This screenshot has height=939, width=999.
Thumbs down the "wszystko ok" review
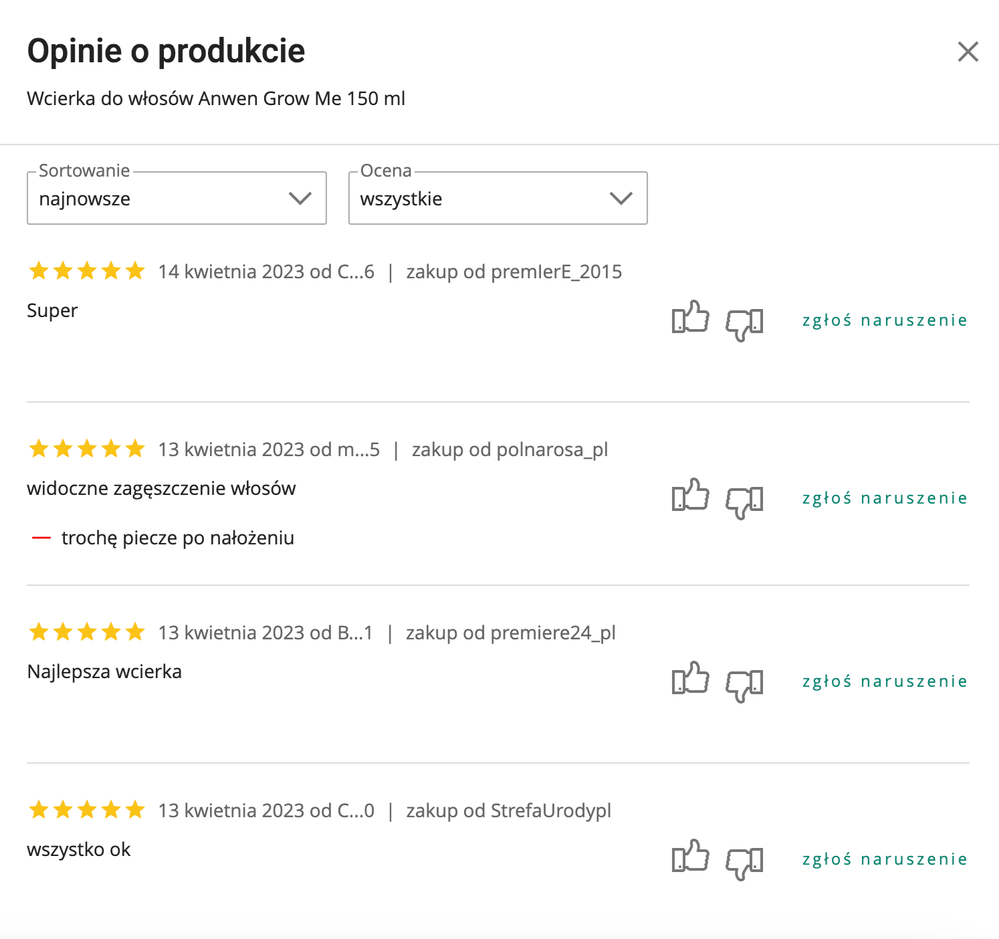tap(744, 863)
